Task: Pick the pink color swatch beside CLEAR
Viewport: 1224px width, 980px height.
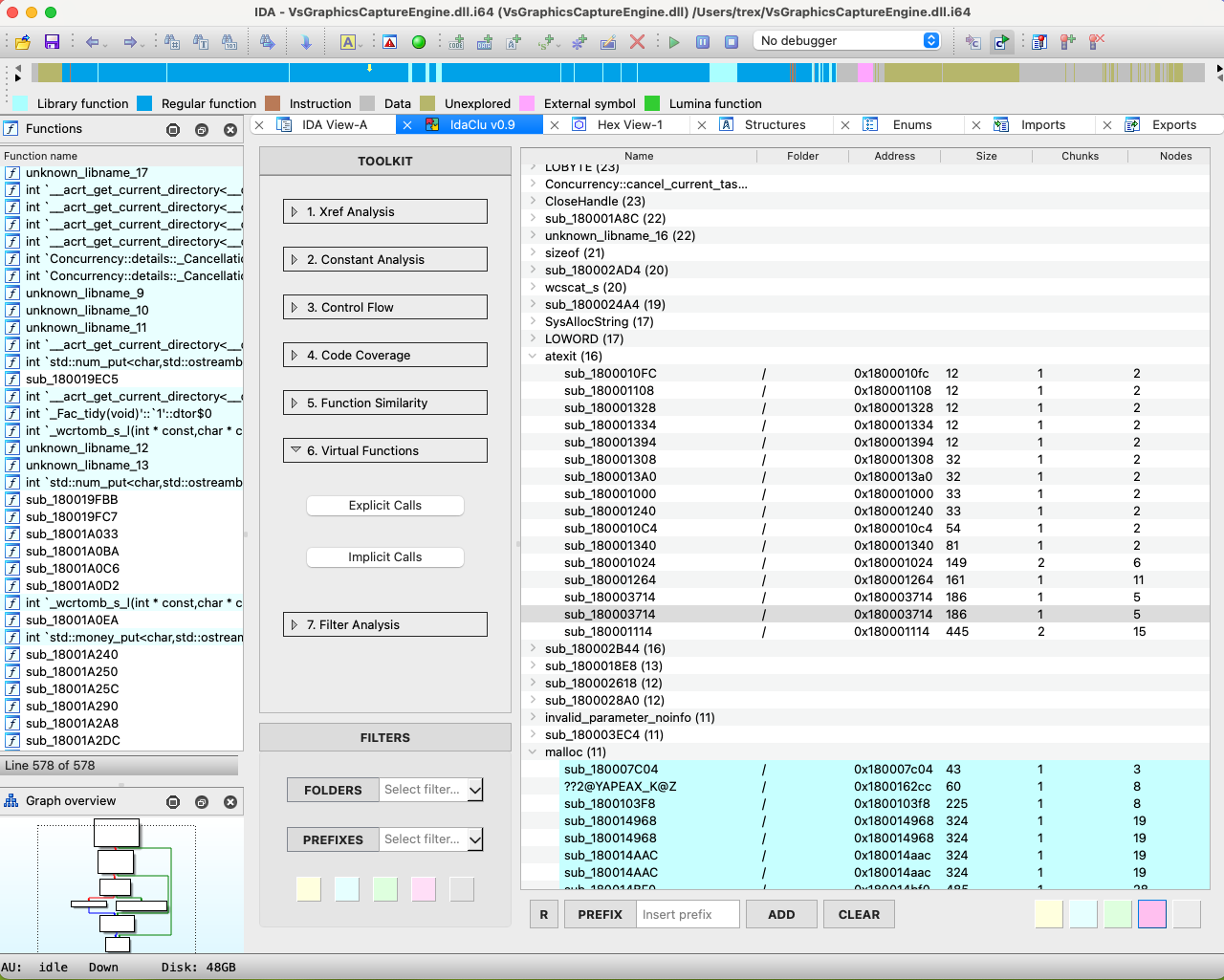Action: click(x=1151, y=914)
